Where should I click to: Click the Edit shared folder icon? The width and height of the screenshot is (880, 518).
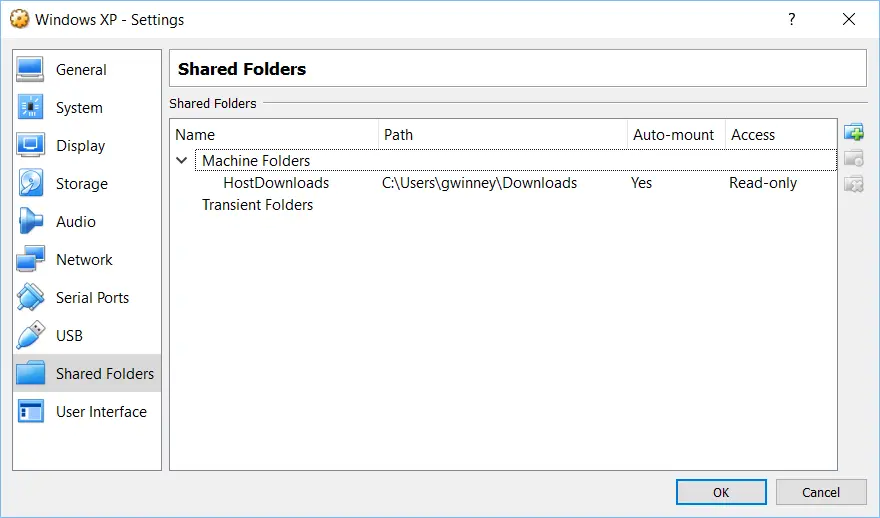(x=854, y=158)
